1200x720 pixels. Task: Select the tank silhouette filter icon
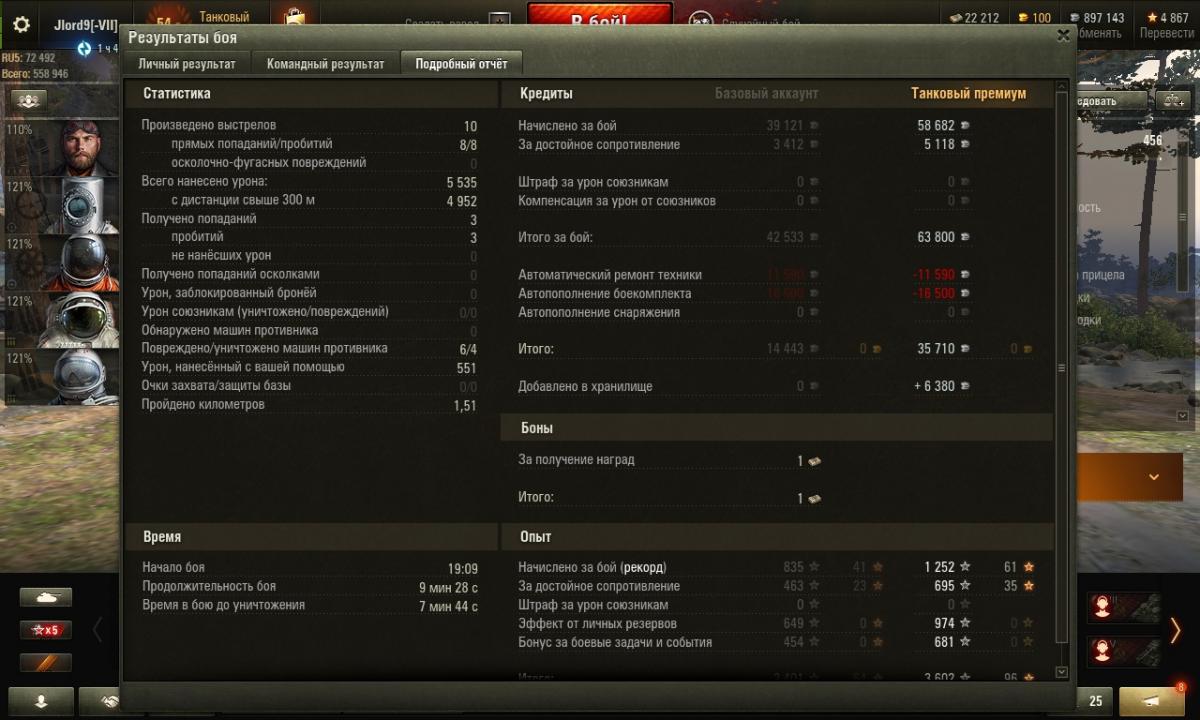point(46,597)
